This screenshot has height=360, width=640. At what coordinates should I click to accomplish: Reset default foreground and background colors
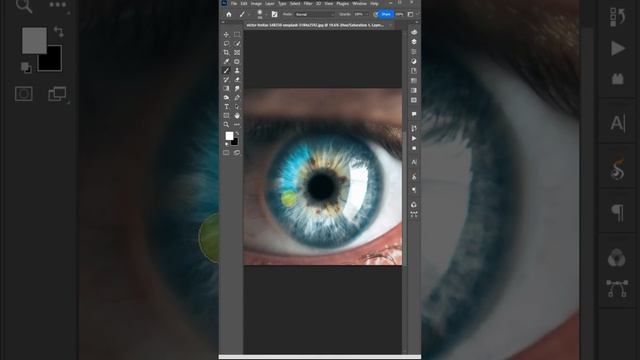pyautogui.click(x=227, y=144)
